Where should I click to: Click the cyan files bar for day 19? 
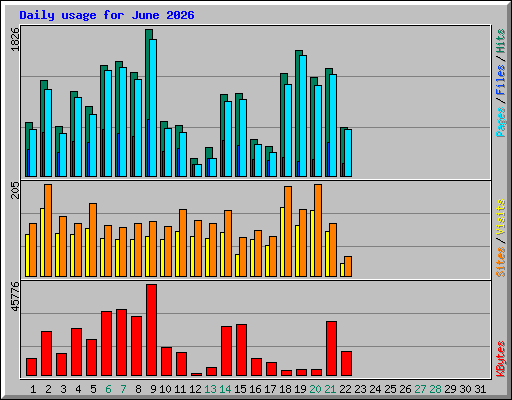tap(303, 116)
